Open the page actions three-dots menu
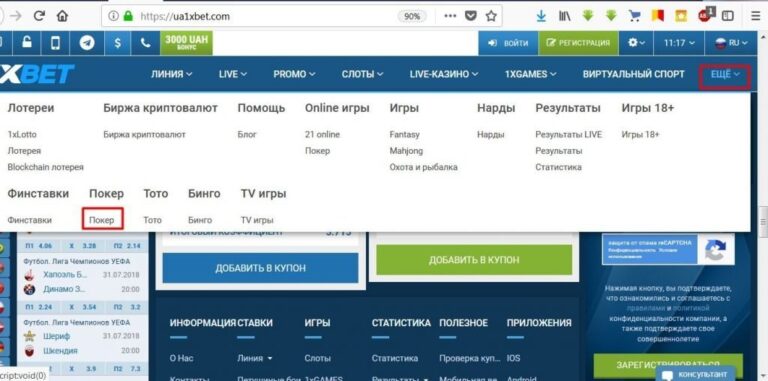Image resolution: width=768 pixels, height=381 pixels. click(x=450, y=16)
